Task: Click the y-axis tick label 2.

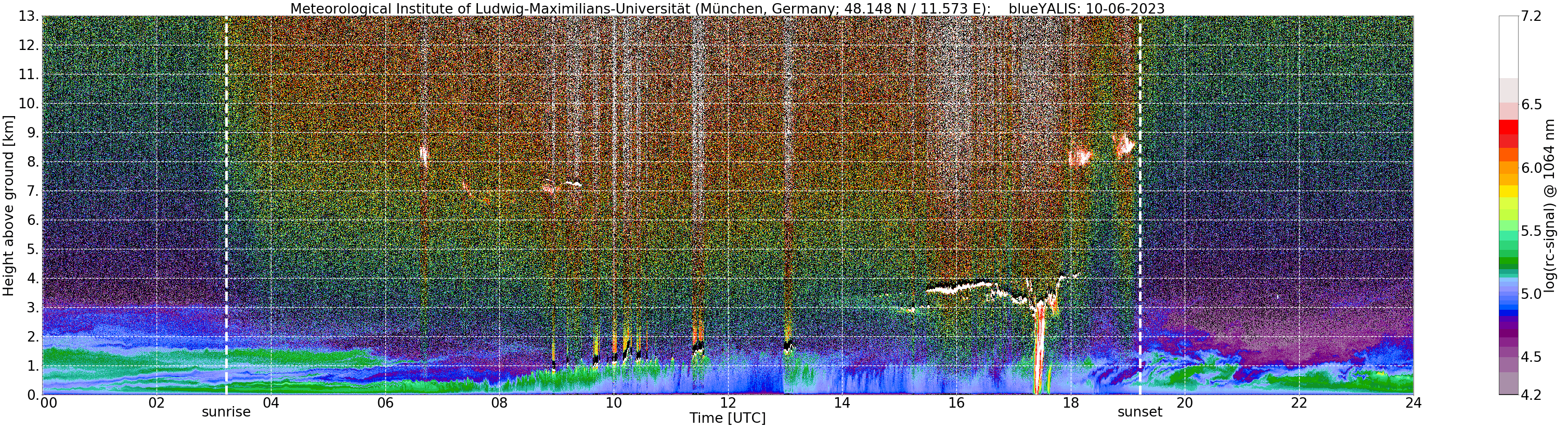Action: coord(32,337)
